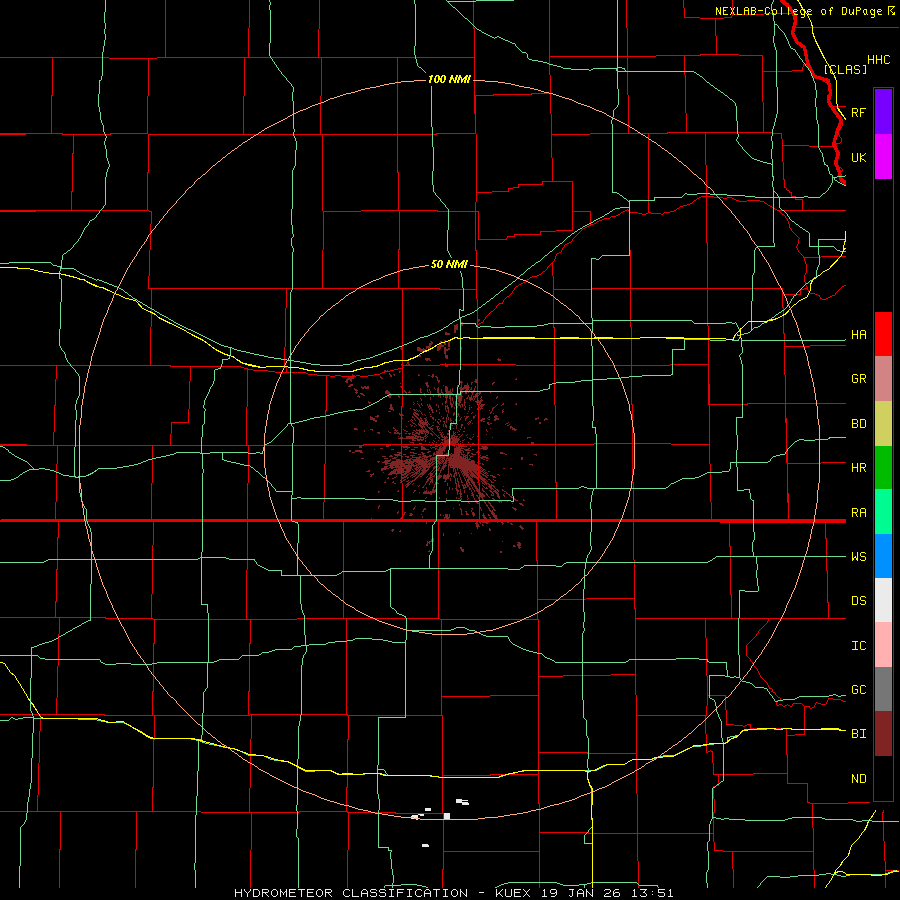
Task: Click the NEXLAB-College of DuPage credit text
Action: 800,11
